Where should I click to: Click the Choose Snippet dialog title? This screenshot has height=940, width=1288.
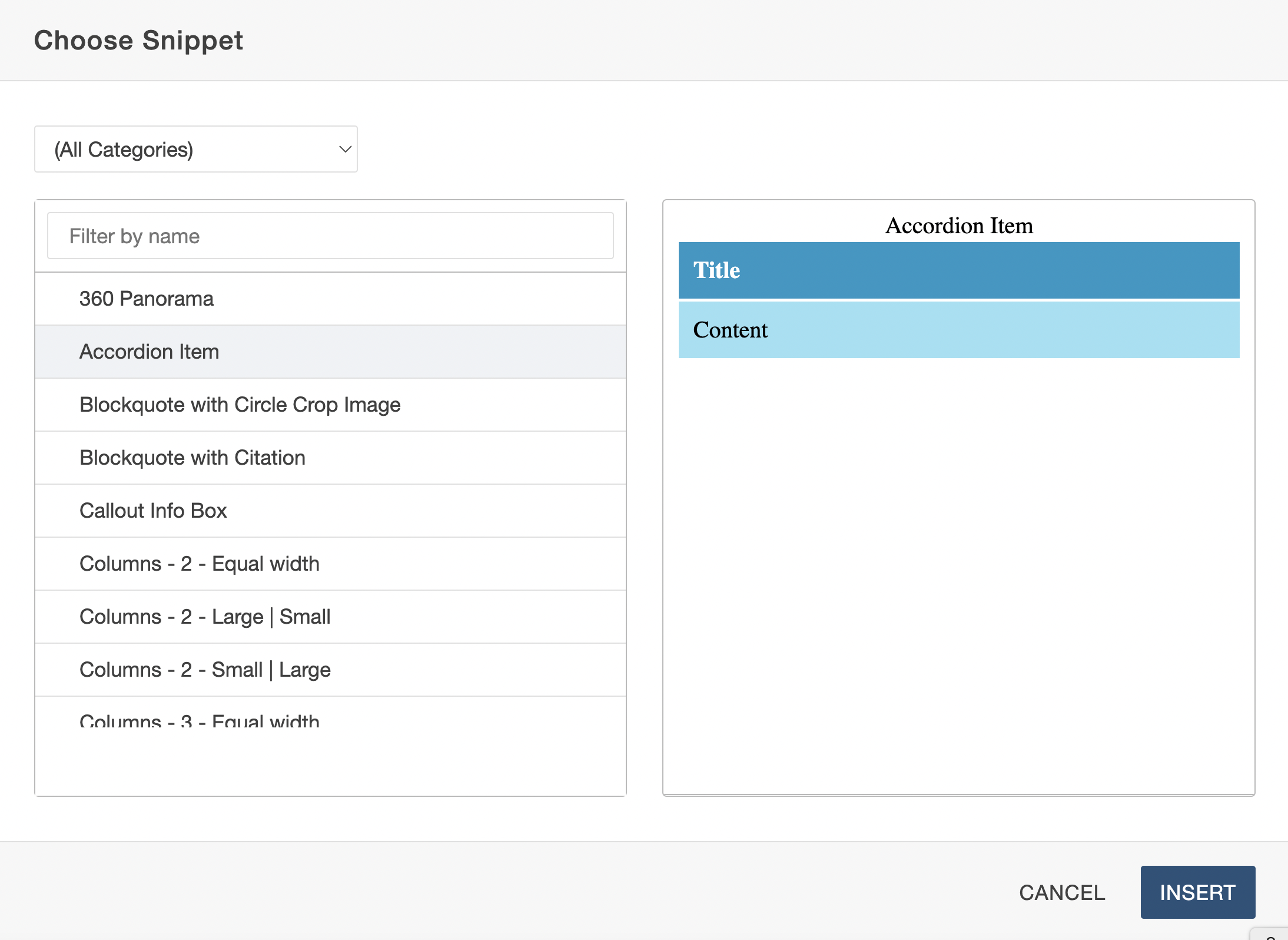coord(138,41)
